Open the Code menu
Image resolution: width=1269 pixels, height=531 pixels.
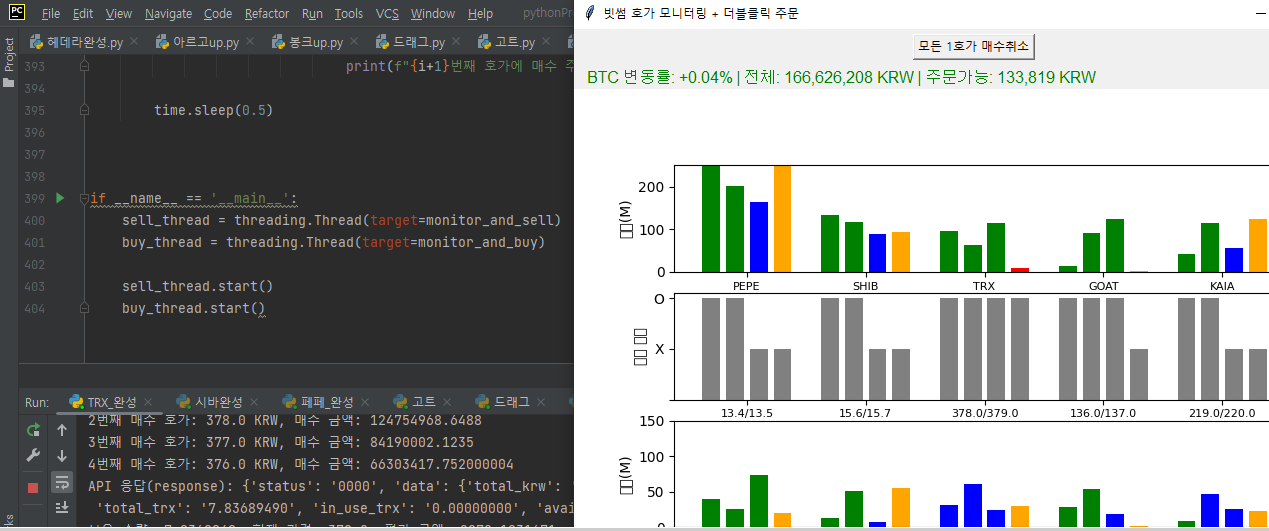218,14
